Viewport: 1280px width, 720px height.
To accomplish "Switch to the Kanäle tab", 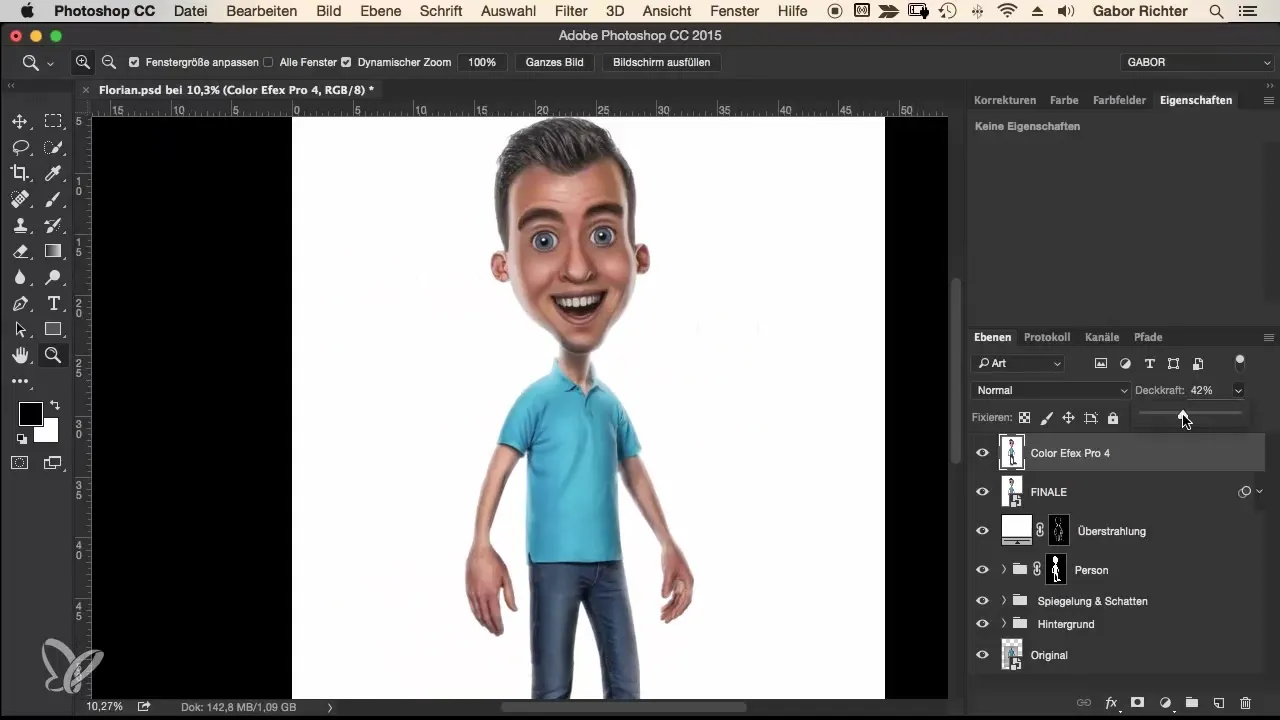I will coord(1102,337).
